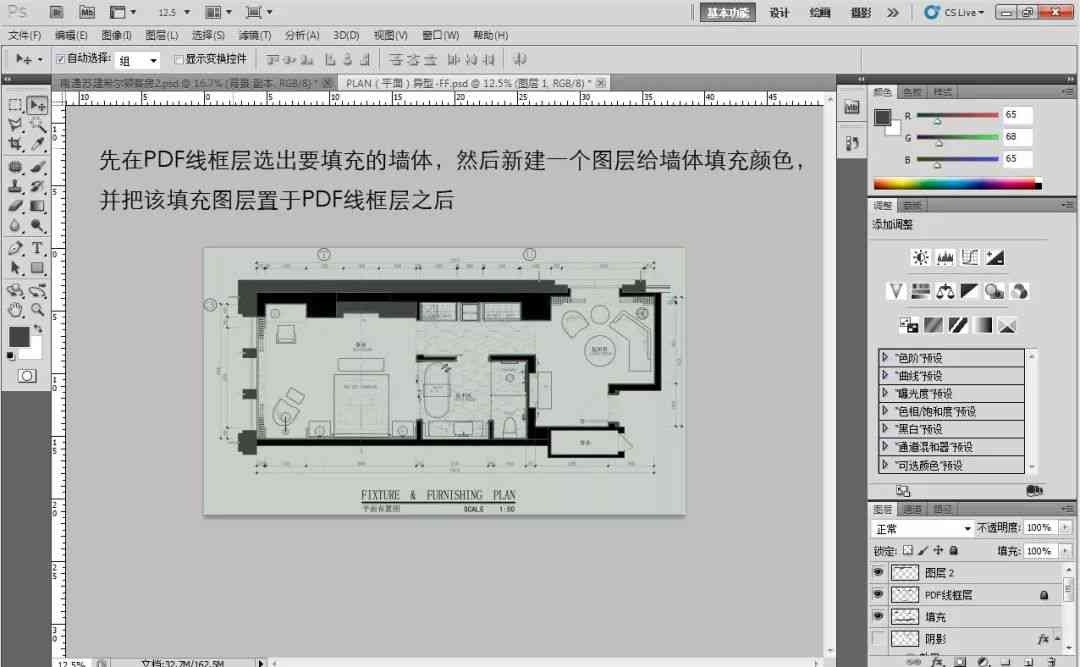Select the Move tool
Image resolution: width=1080 pixels, height=667 pixels.
pos(37,105)
